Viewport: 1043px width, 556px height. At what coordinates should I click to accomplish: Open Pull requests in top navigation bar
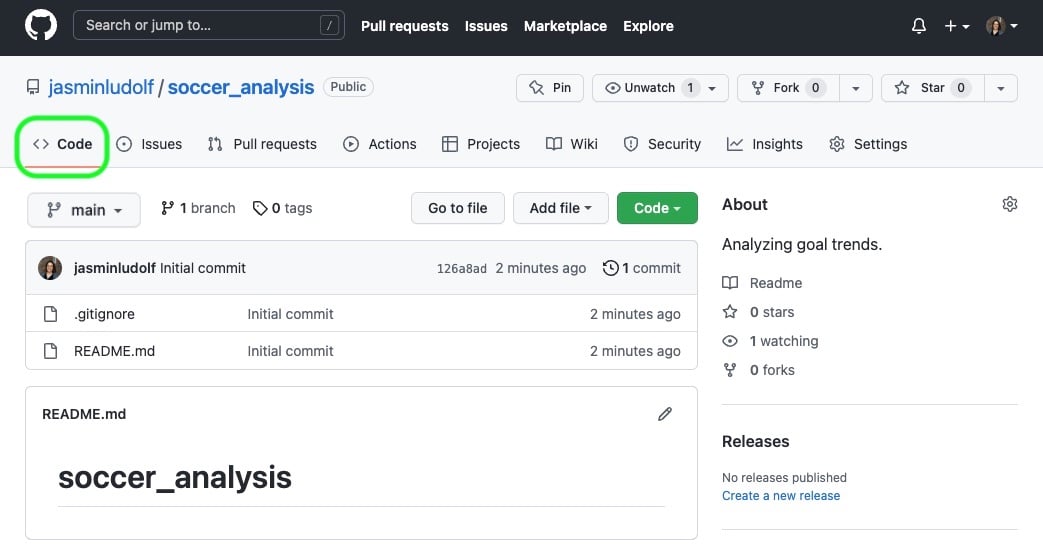(x=404, y=26)
